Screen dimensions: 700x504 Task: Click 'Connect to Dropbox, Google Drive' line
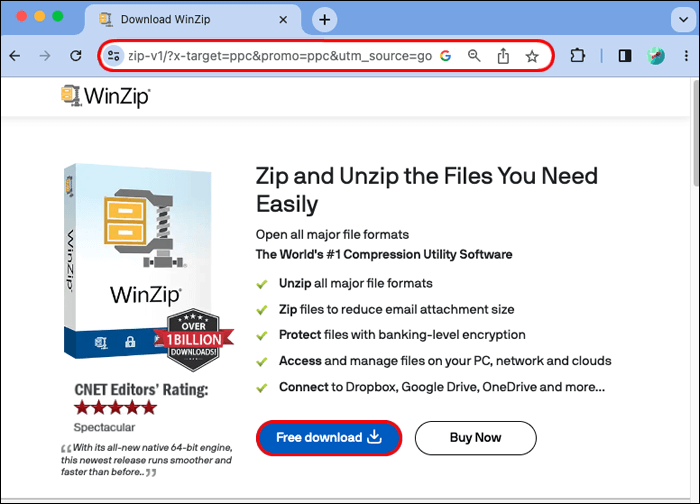(442, 387)
